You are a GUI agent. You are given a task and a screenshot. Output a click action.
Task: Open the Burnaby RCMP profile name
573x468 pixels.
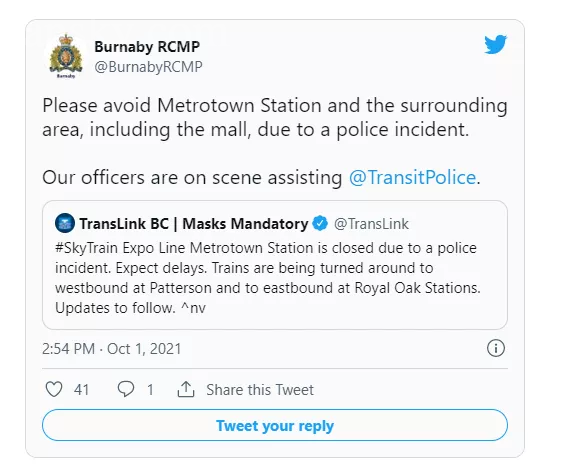tap(147, 47)
